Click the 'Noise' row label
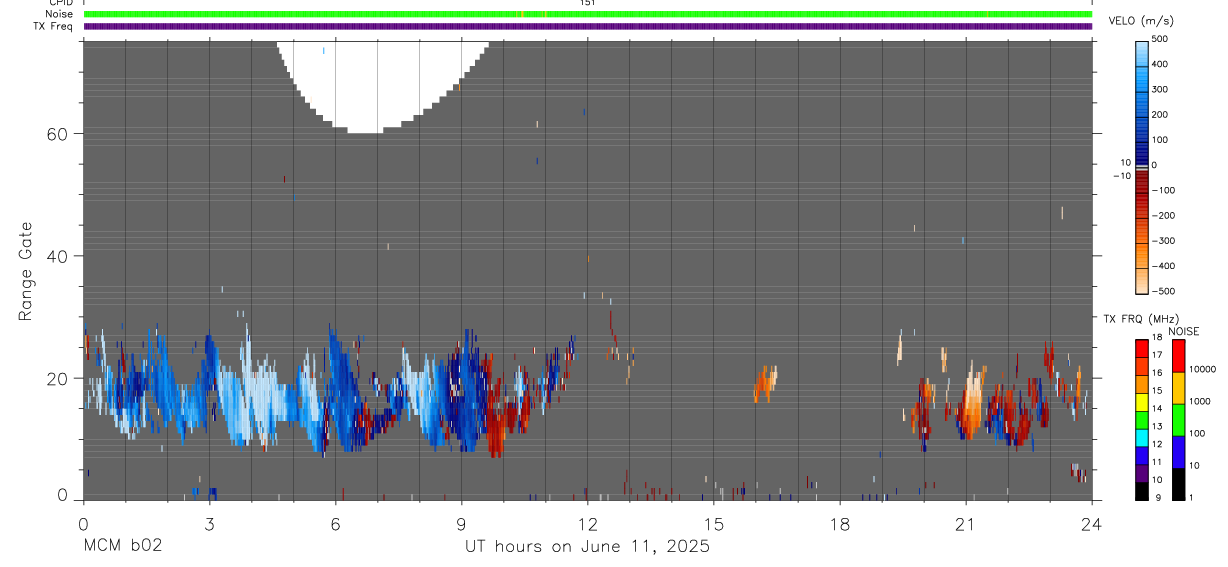 pyautogui.click(x=59, y=14)
